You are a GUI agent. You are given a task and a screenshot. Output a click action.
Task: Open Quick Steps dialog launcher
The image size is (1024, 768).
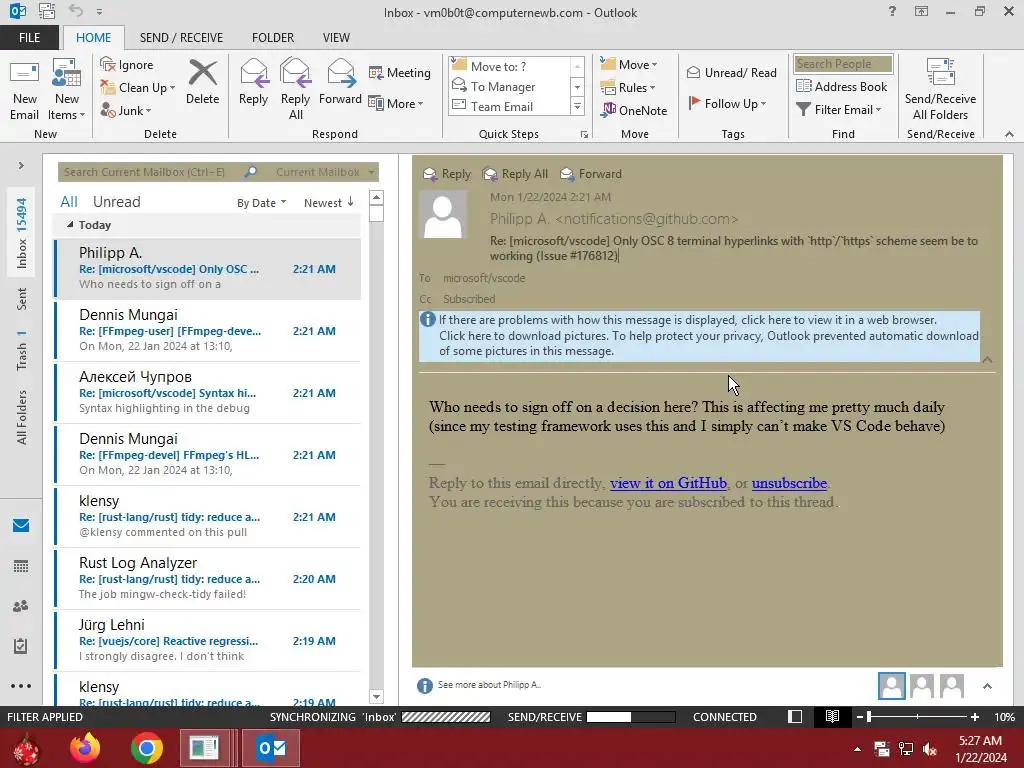pos(584,135)
